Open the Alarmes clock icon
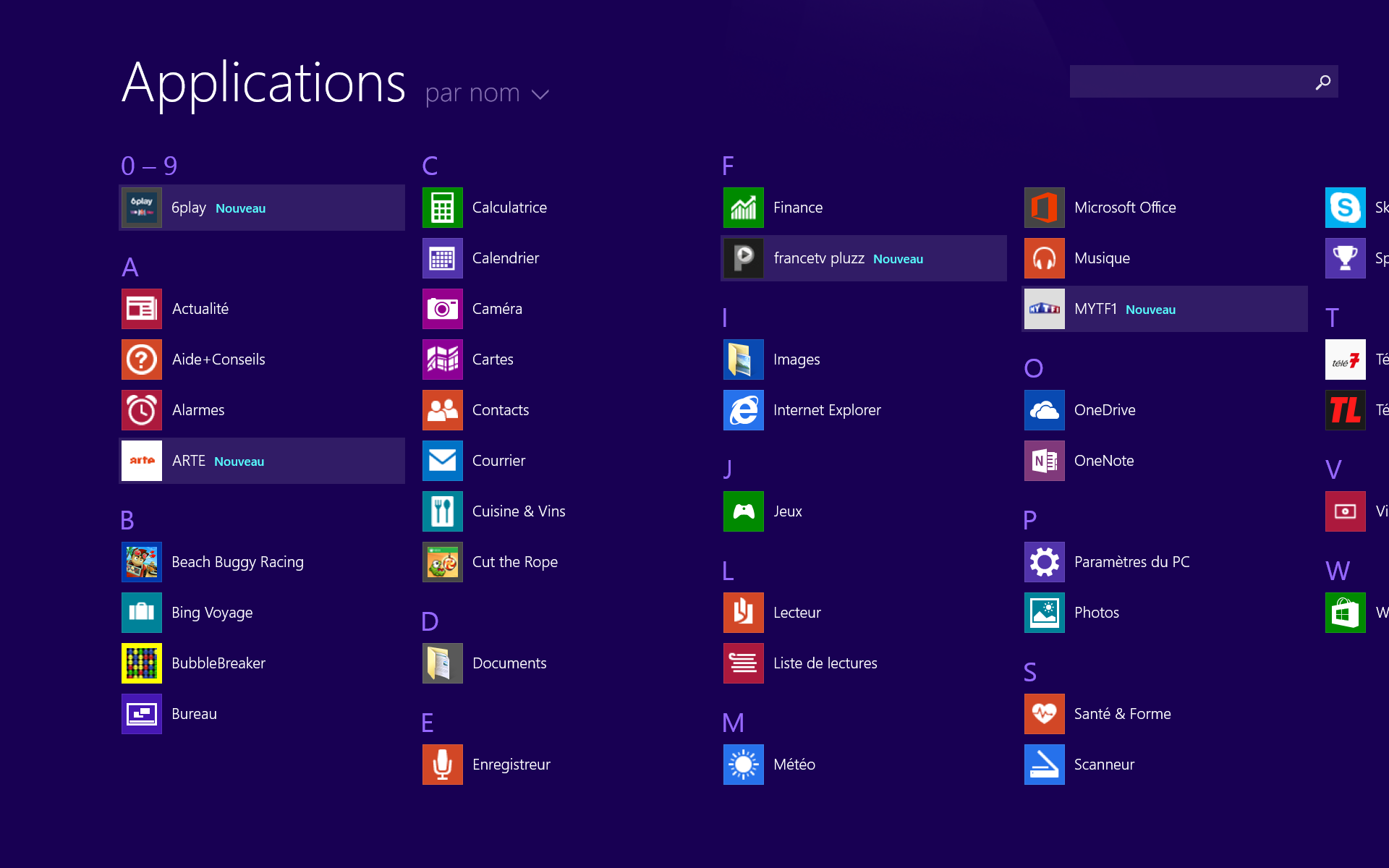Viewport: 1389px width, 868px height. pyautogui.click(x=142, y=410)
